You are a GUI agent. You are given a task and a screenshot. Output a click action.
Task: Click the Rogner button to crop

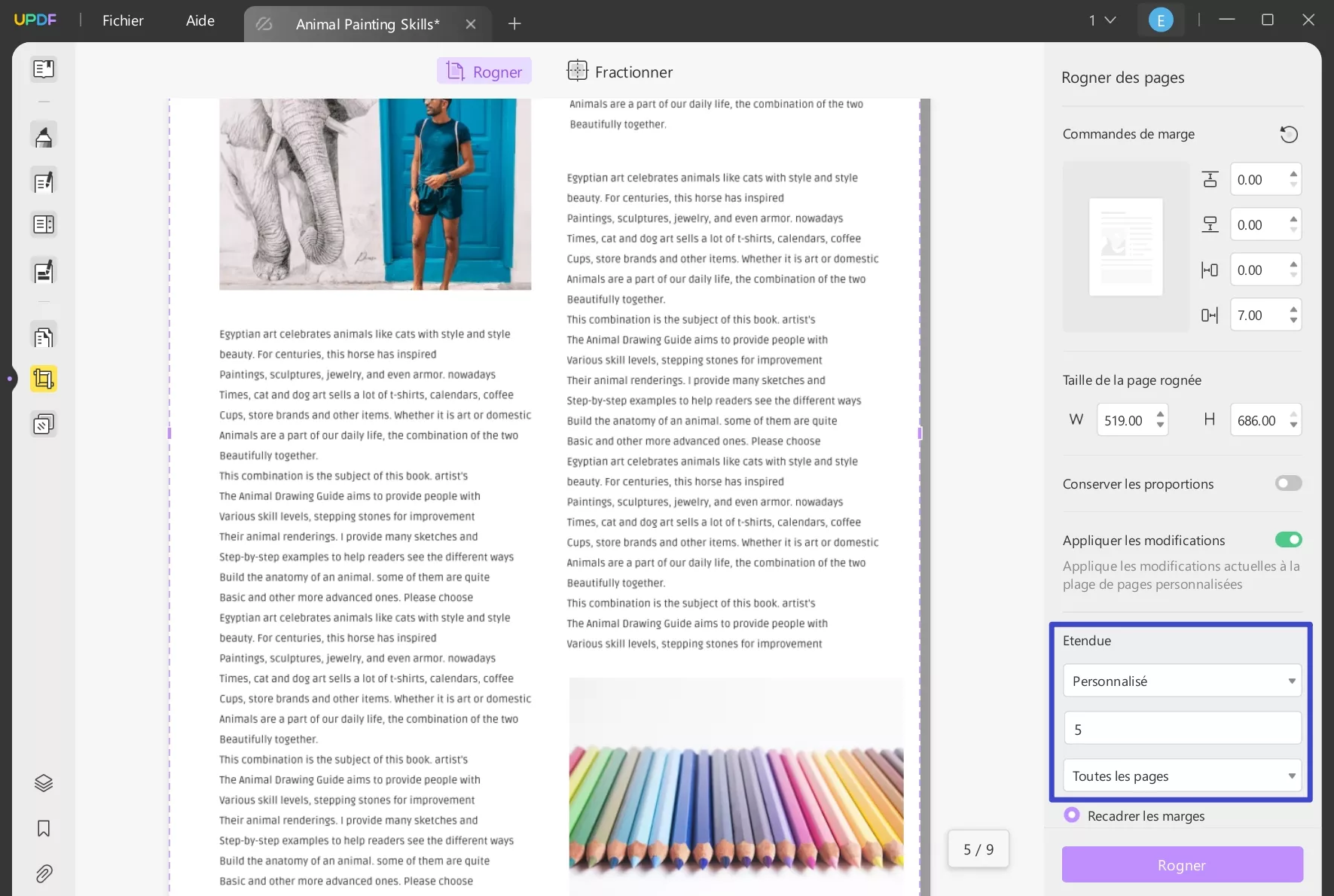[x=1180, y=864]
